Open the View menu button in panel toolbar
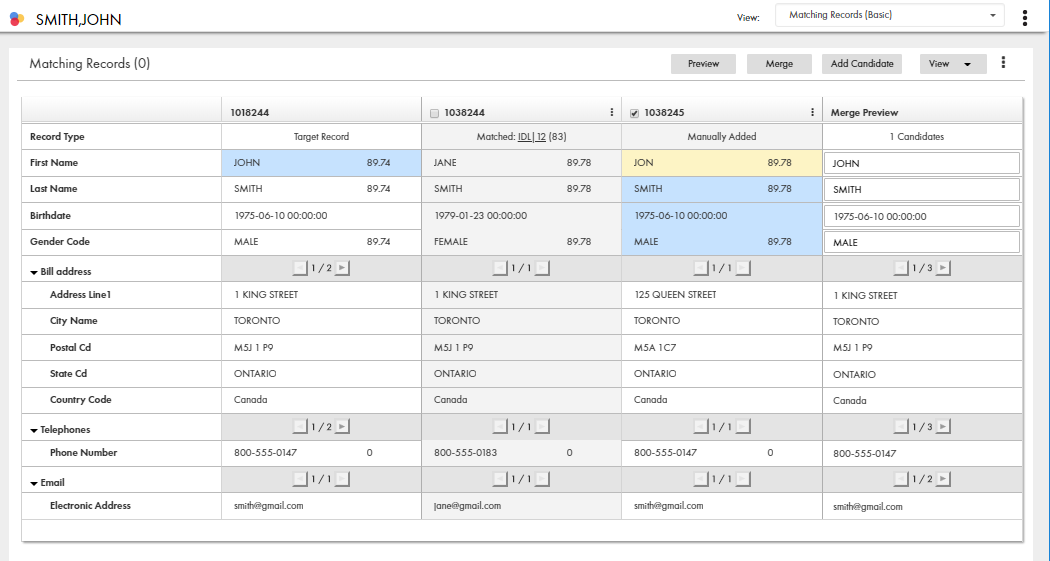Viewport: 1050px width, 561px height. 952,64
